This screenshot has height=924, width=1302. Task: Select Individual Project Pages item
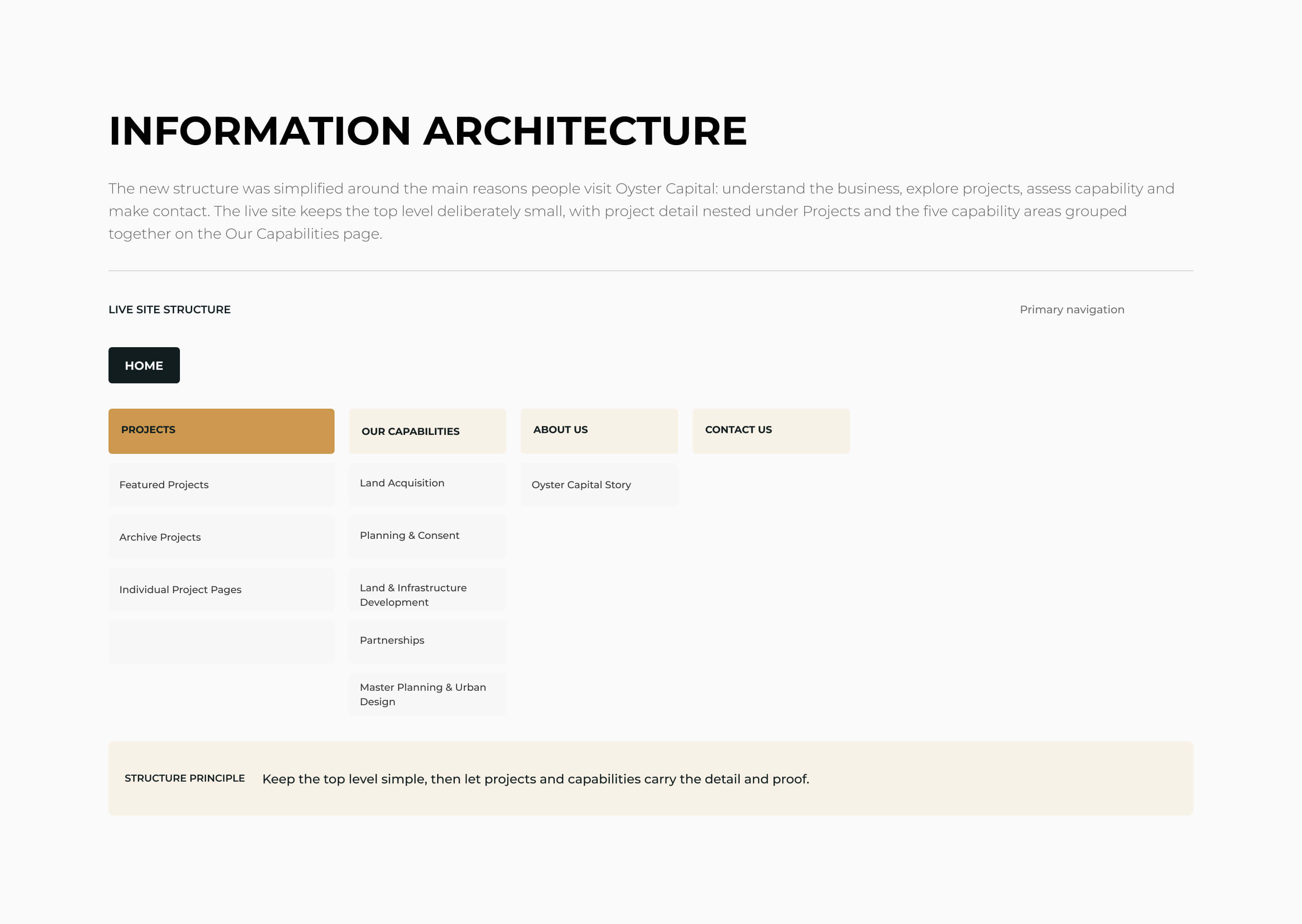pyautogui.click(x=222, y=589)
